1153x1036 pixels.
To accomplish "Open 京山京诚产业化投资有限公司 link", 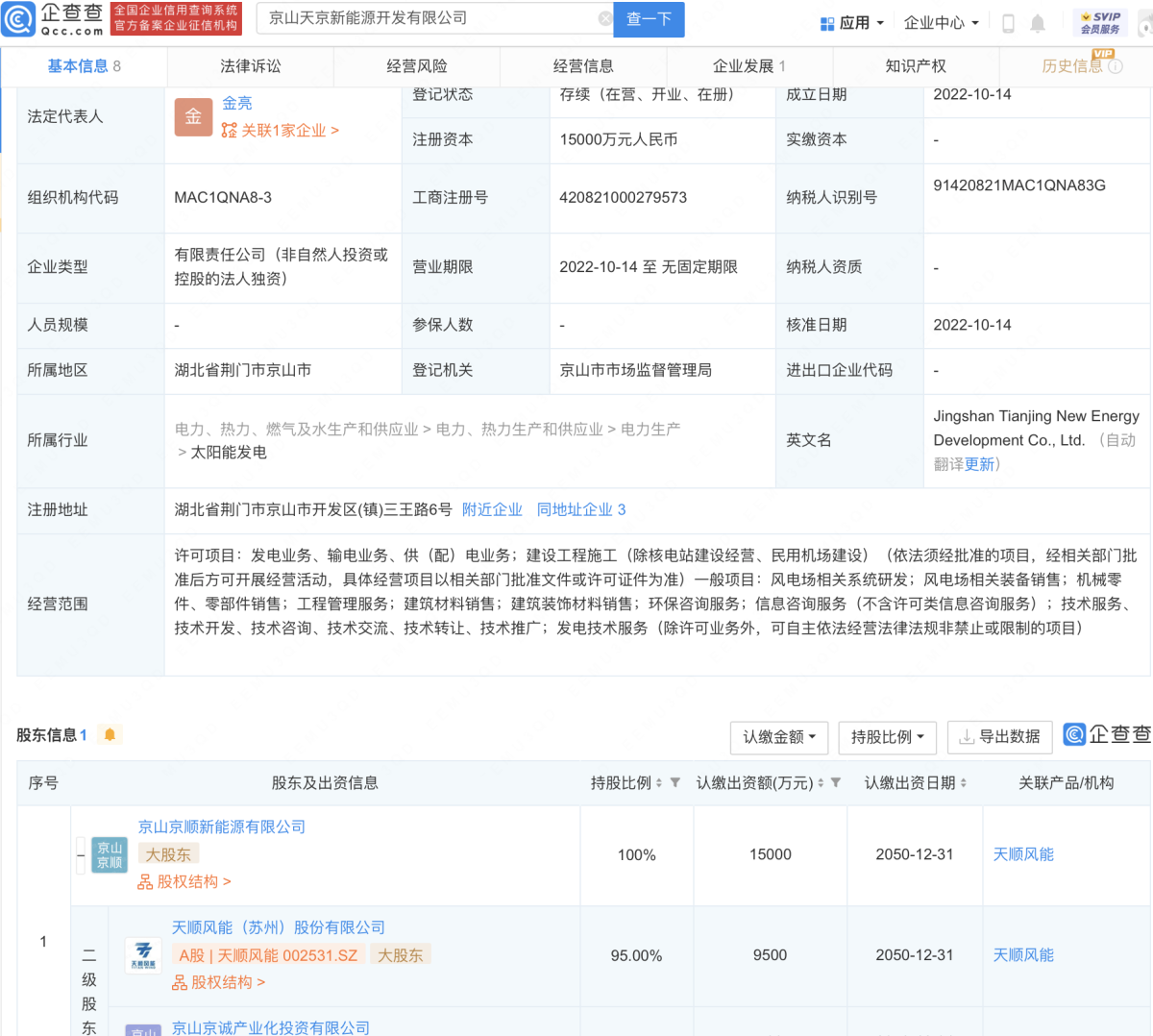I will coord(271,1026).
